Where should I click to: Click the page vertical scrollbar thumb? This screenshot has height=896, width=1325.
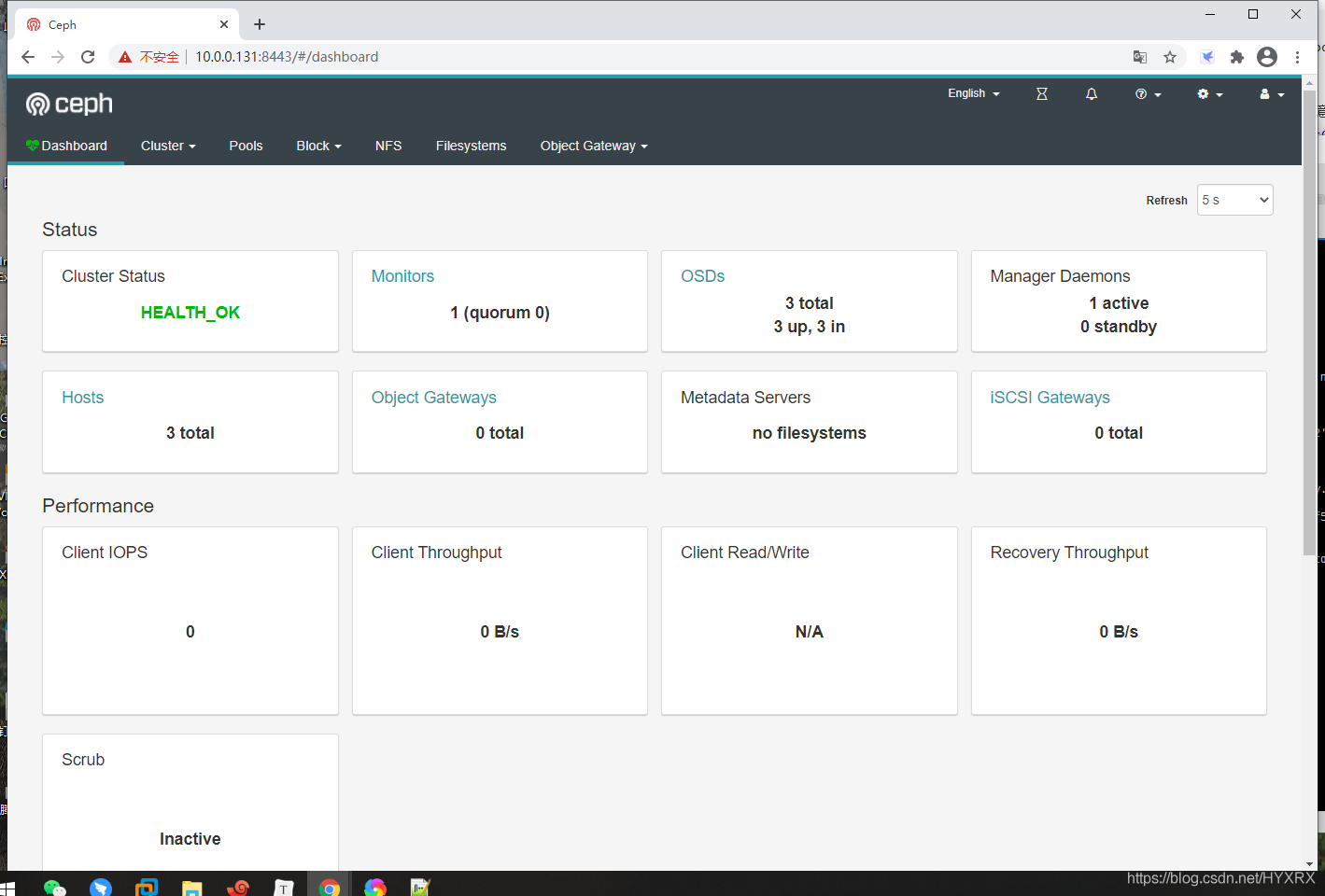(x=1309, y=322)
